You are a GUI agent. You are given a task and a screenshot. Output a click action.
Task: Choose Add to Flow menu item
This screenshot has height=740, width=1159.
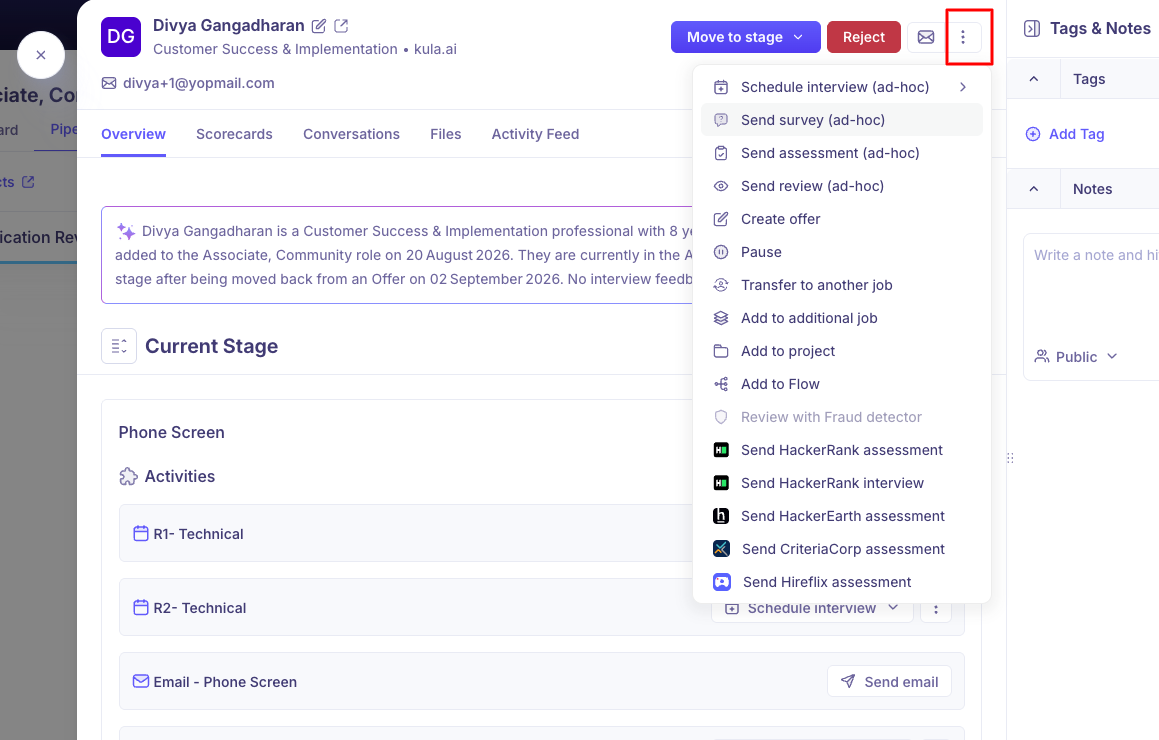tap(841, 384)
